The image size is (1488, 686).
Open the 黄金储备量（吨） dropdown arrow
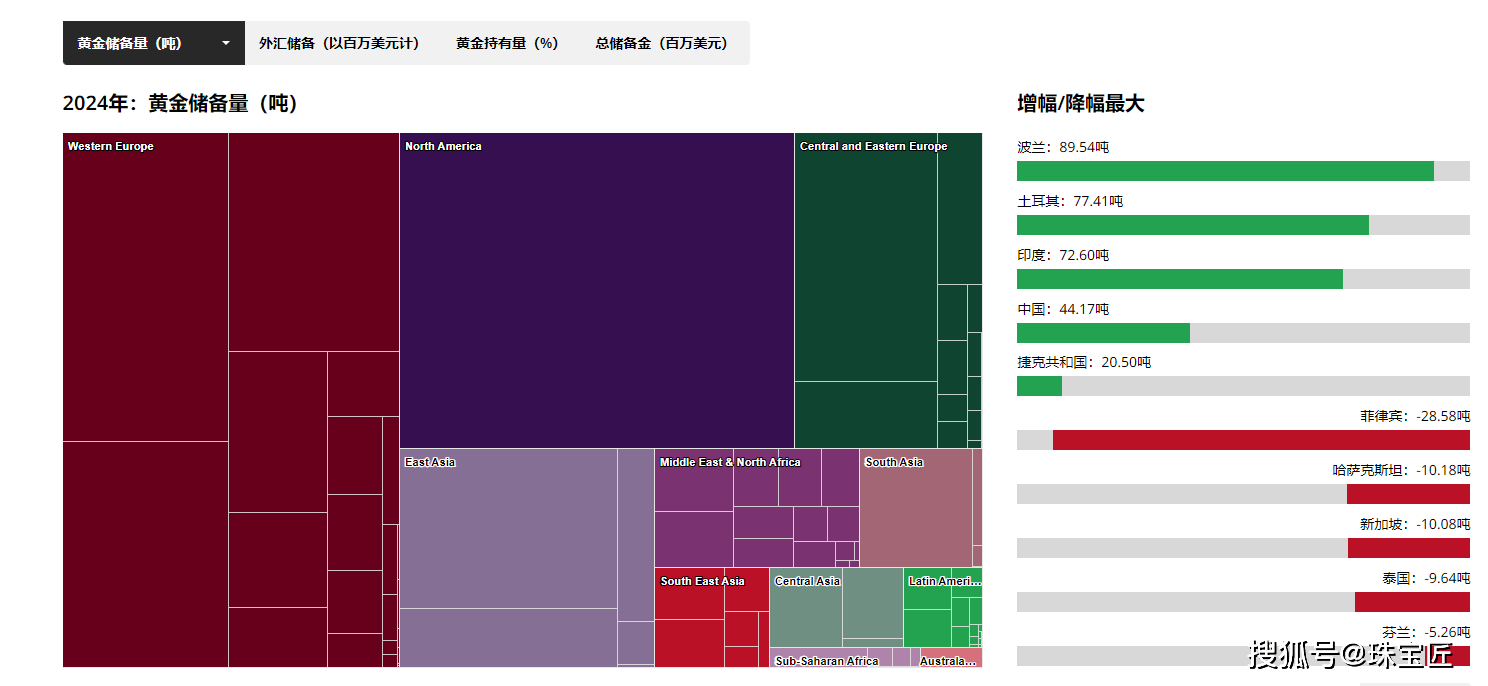click(x=226, y=44)
